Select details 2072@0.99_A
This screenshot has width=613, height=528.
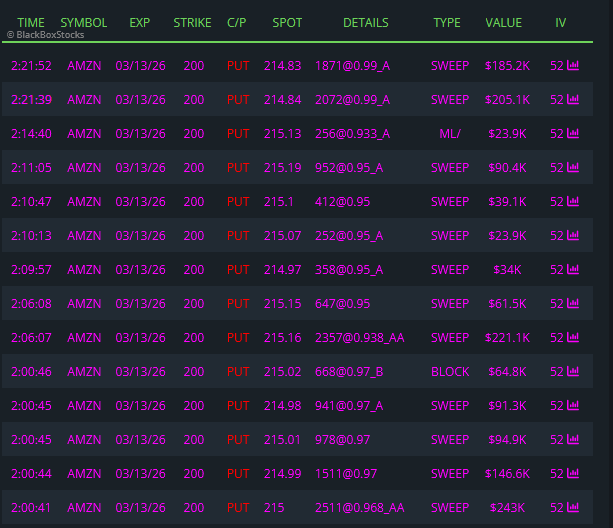pyautogui.click(x=353, y=100)
